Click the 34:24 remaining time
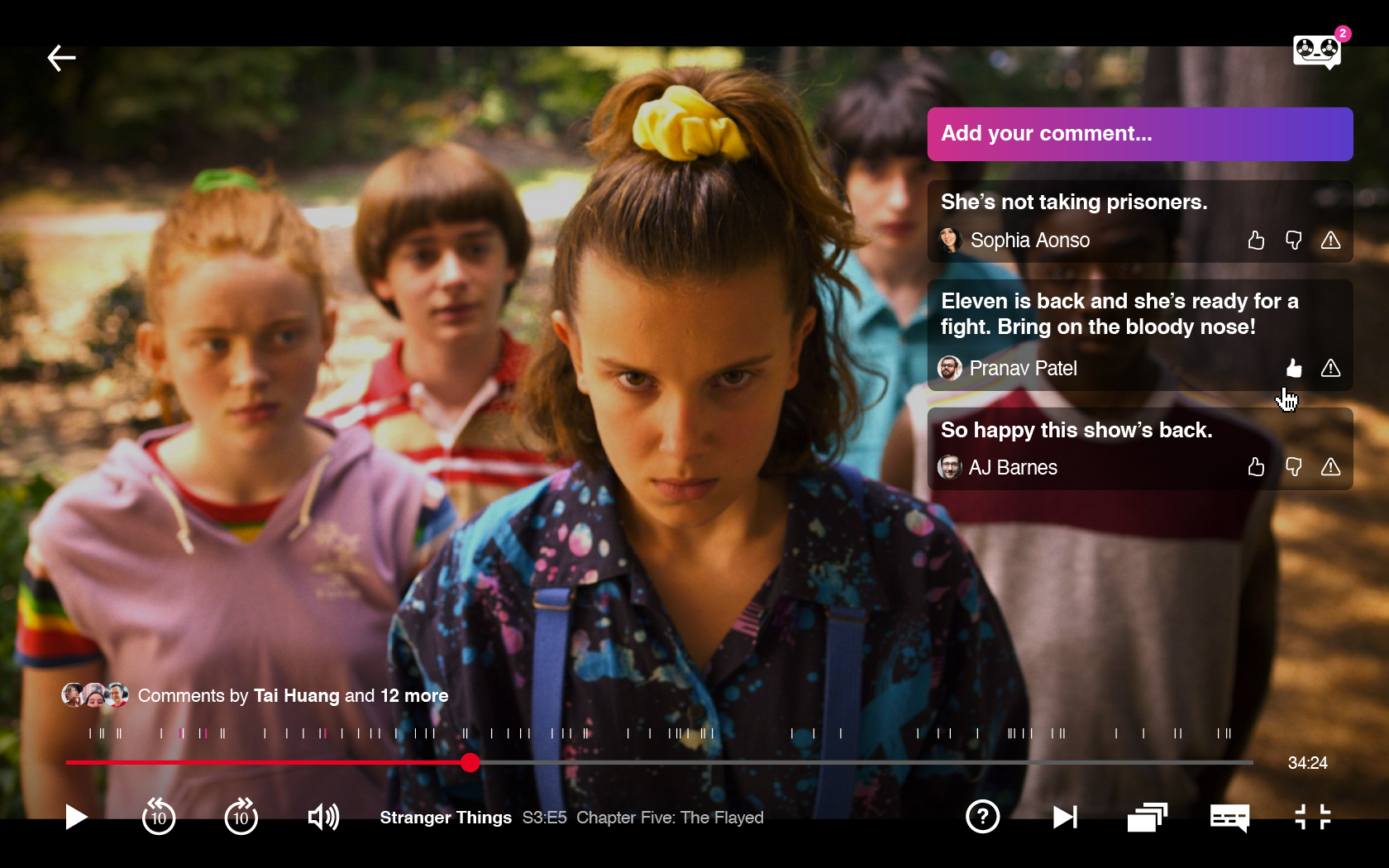Viewport: 1389px width, 868px height. [1307, 763]
